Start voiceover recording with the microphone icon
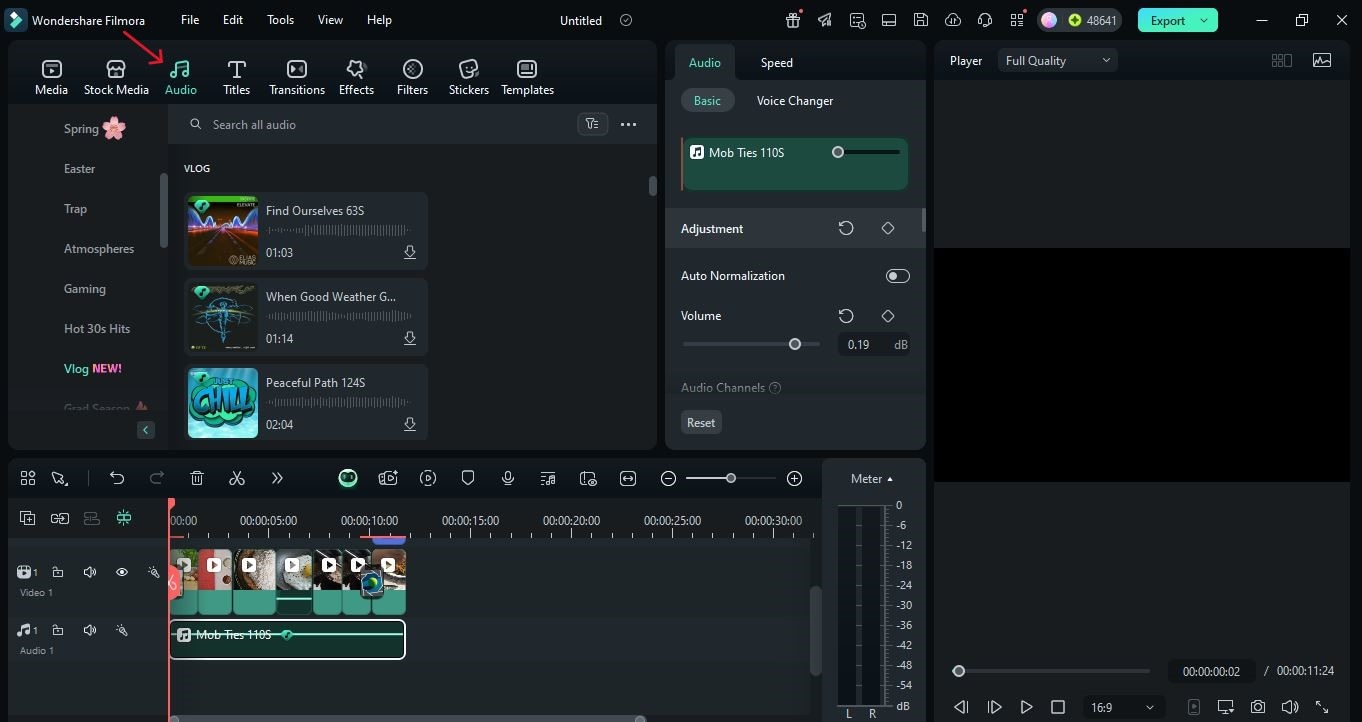 508,479
